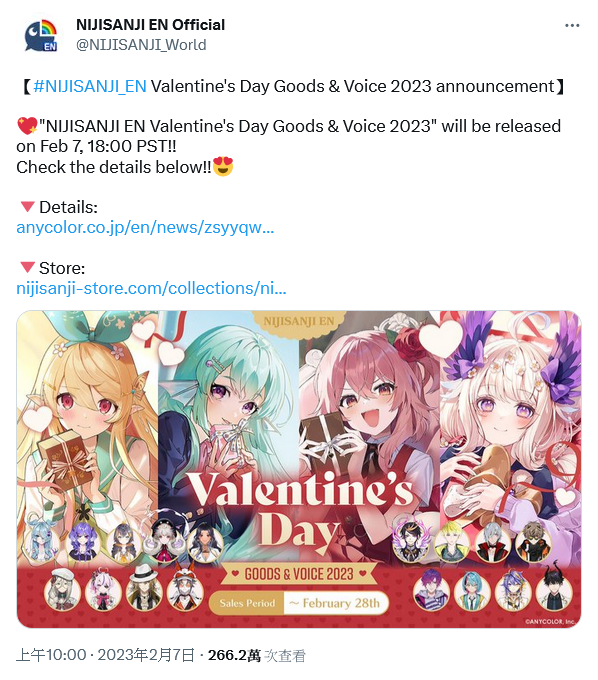Click the @NIJISANJI_World handle
This screenshot has height=680, width=598.
point(141,45)
